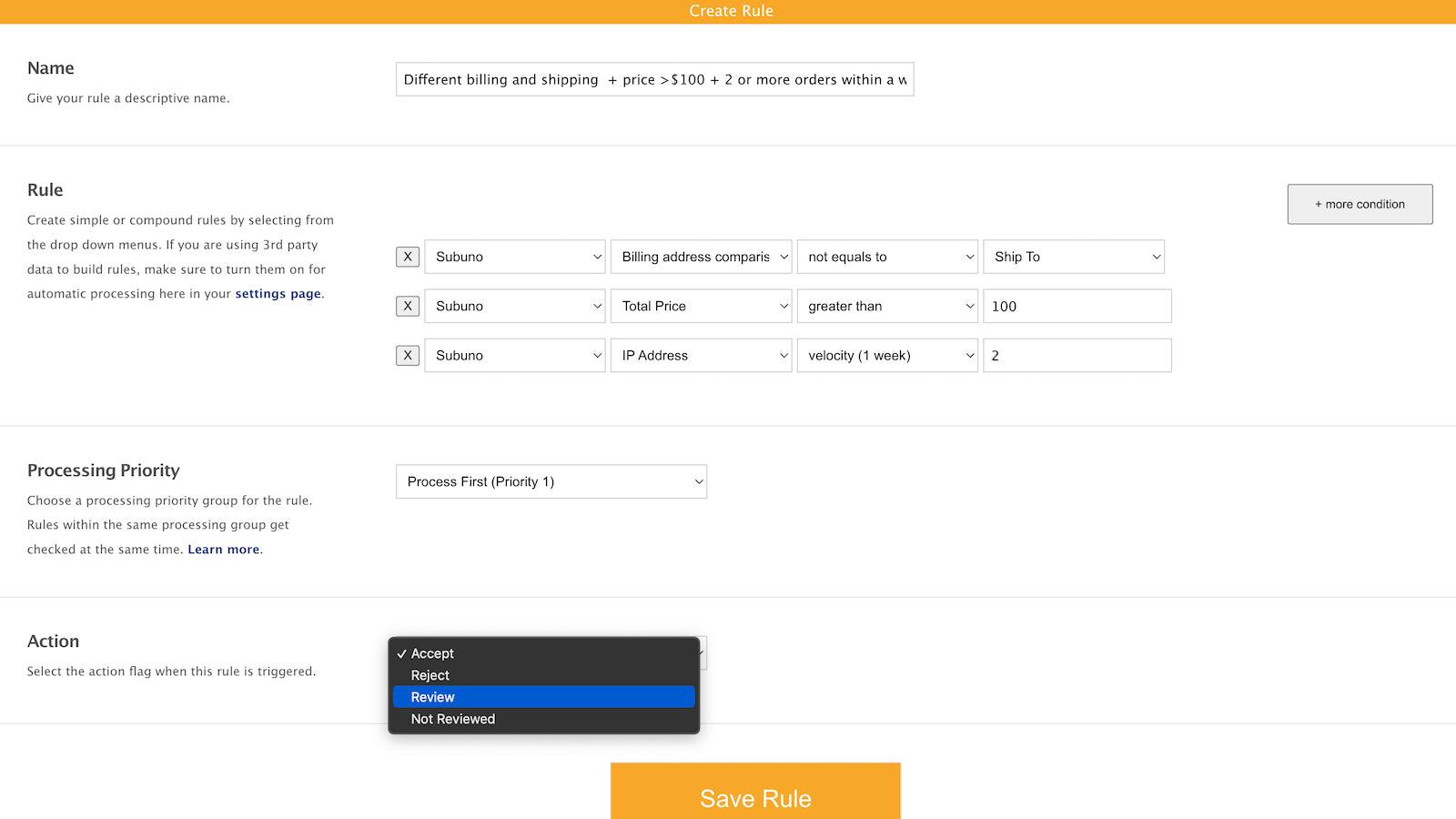Remove the IP Address condition row
This screenshot has width=1456, height=819.
coord(407,355)
